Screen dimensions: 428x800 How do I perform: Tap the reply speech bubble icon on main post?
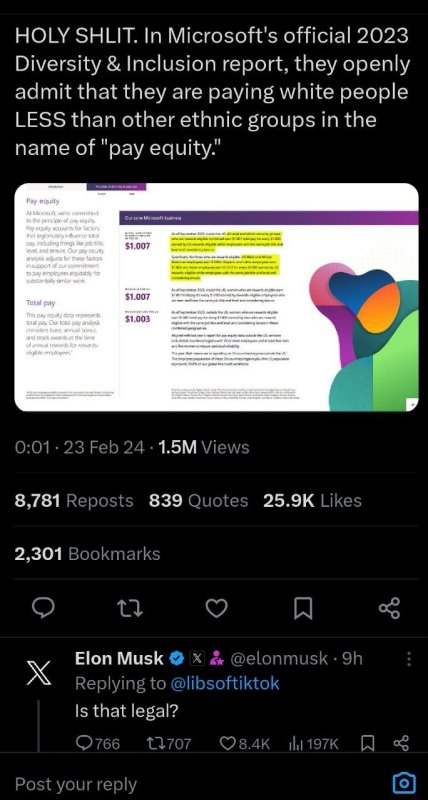(43, 609)
